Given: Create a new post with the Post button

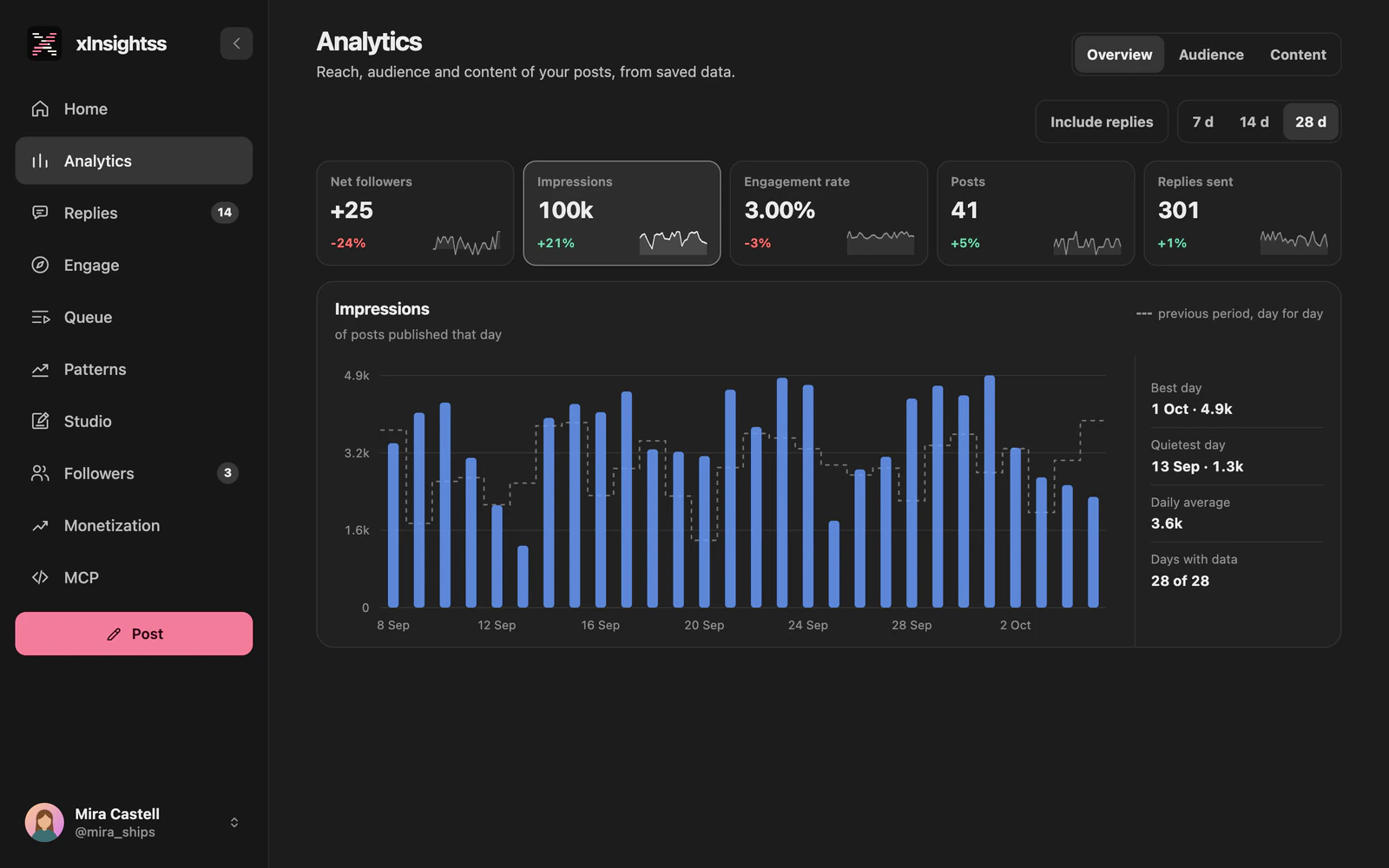Looking at the screenshot, I should pyautogui.click(x=134, y=634).
